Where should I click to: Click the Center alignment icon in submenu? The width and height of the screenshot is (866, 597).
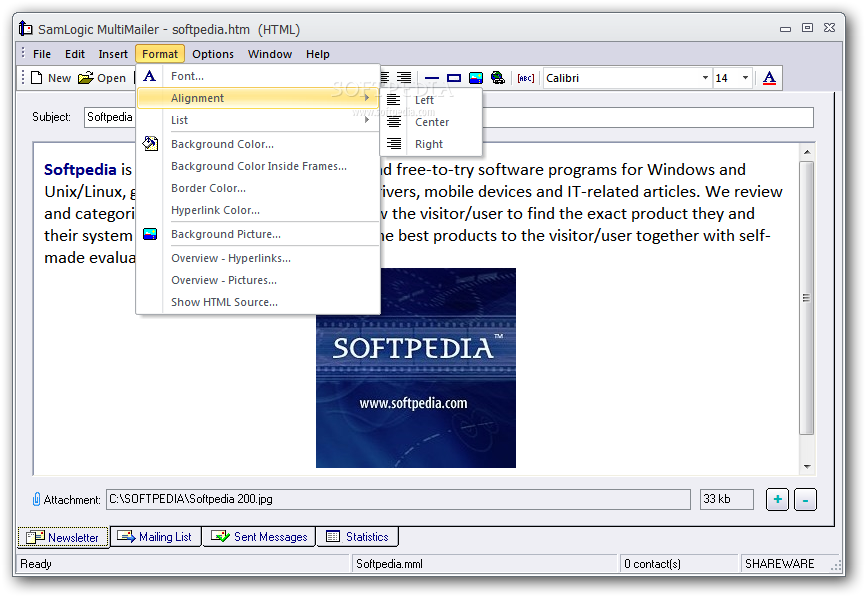394,121
